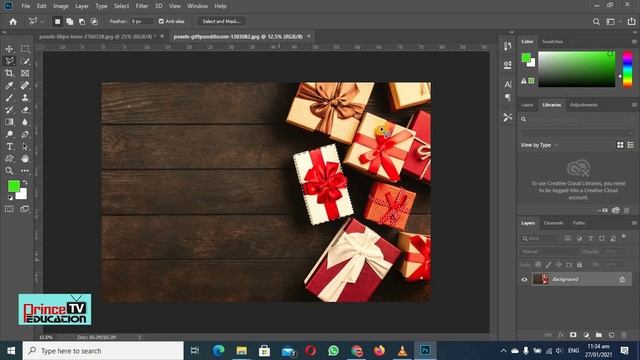Select the Frame tool
This screenshot has height=360, width=640.
(x=25, y=73)
